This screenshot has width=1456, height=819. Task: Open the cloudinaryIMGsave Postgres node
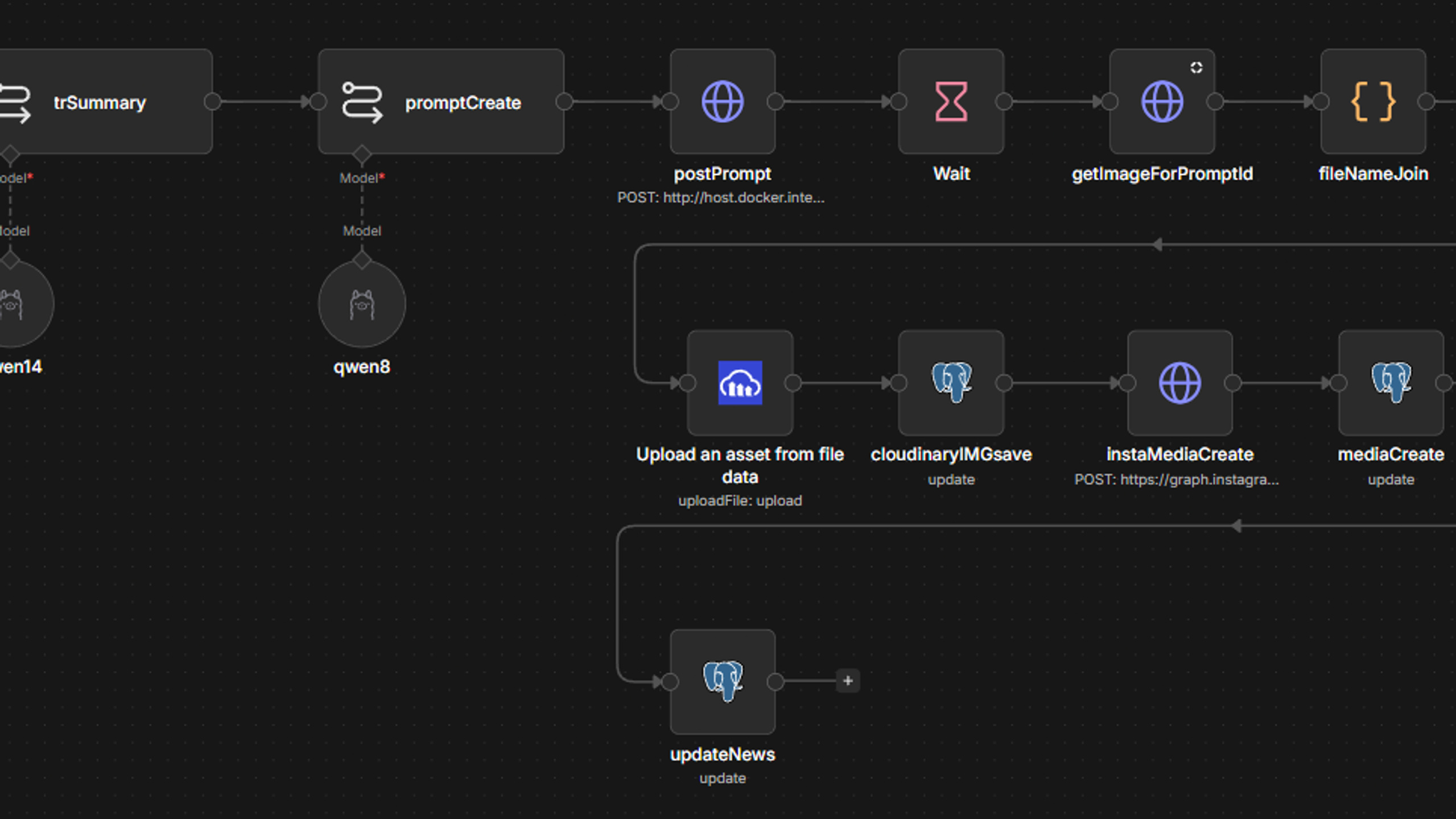(x=951, y=383)
